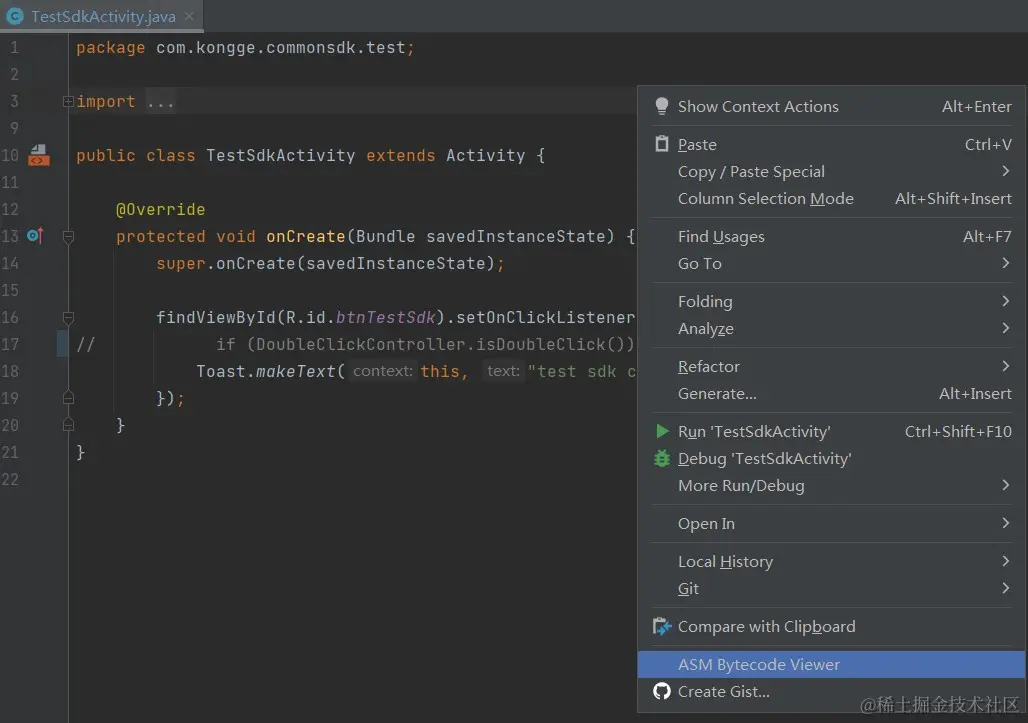This screenshot has height=723, width=1028.
Task: Toggle Column Selection Mode
Action: (x=831, y=199)
